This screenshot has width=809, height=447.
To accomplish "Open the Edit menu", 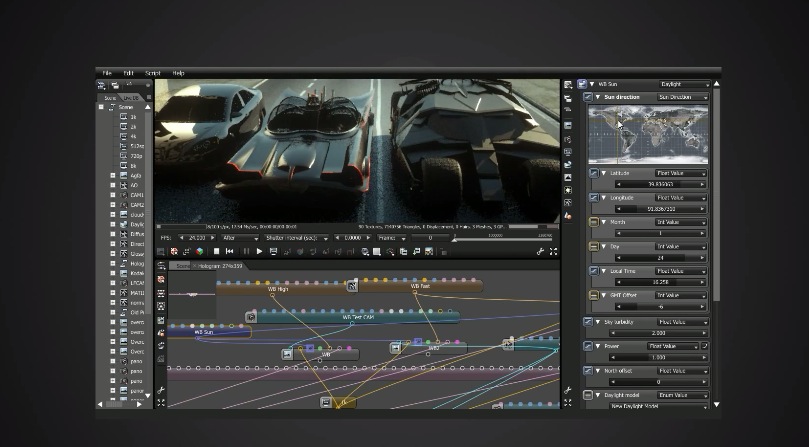I will click(x=128, y=73).
